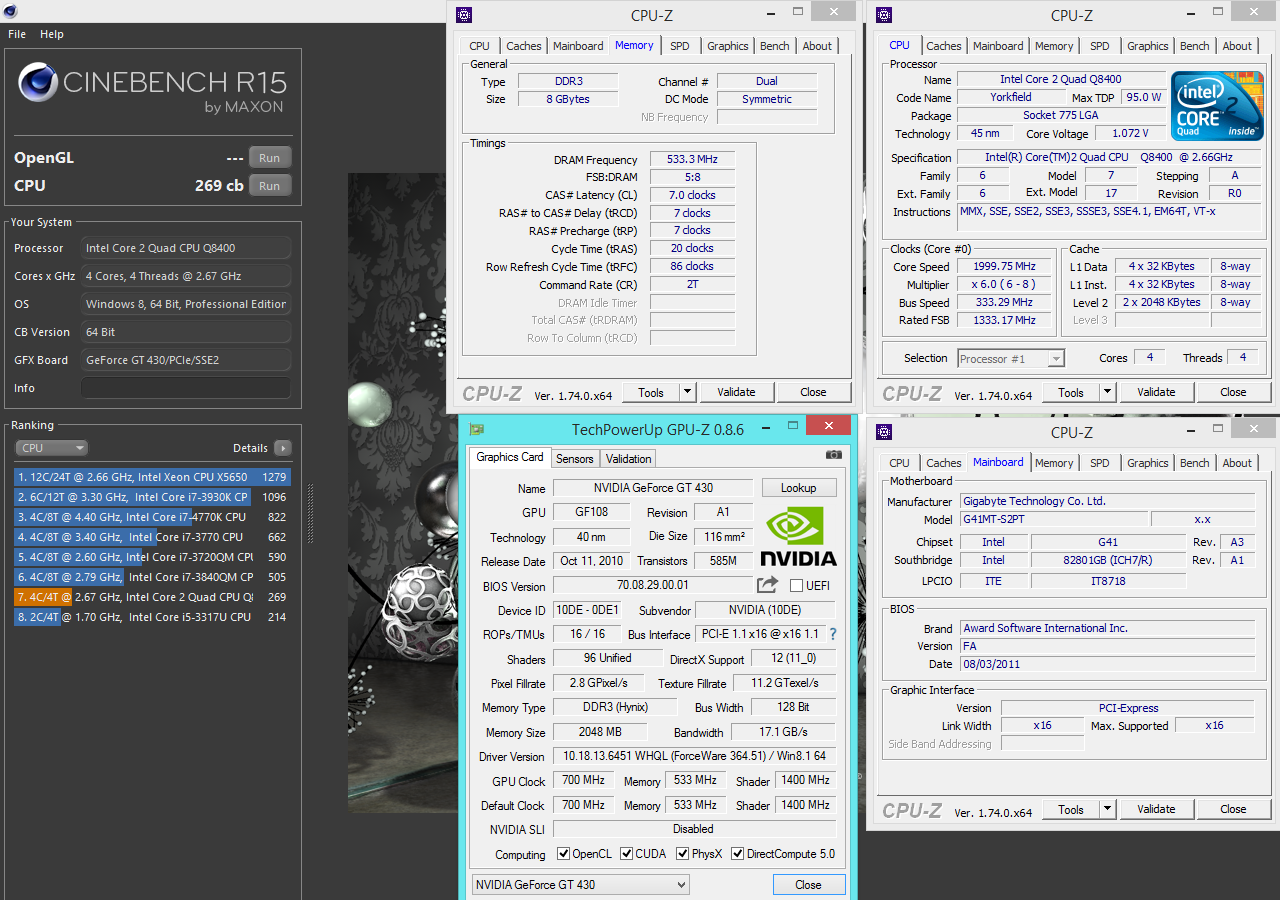Click the title bar icon of the CPU-tab CPU-Z window

pos(883,15)
